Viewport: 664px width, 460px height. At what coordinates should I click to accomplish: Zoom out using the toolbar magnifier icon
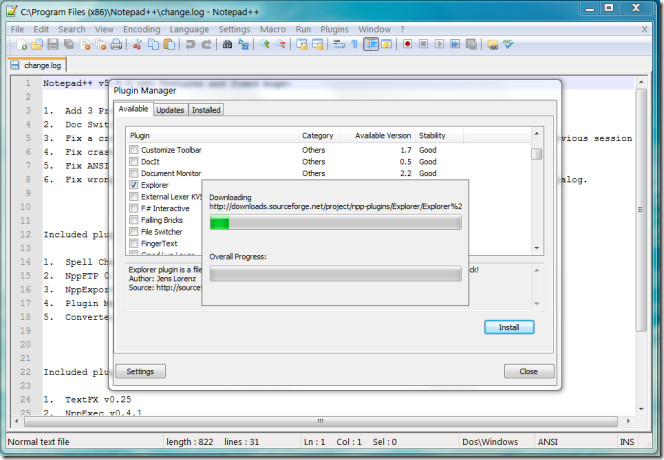(280, 44)
